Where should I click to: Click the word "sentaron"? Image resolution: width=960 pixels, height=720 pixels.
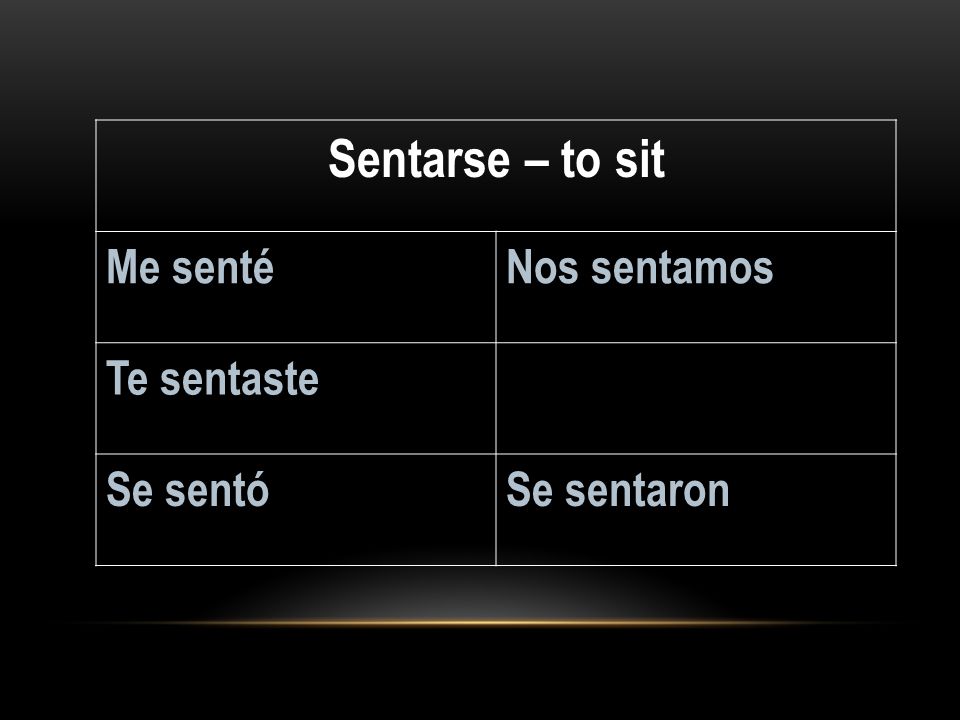pyautogui.click(x=647, y=490)
